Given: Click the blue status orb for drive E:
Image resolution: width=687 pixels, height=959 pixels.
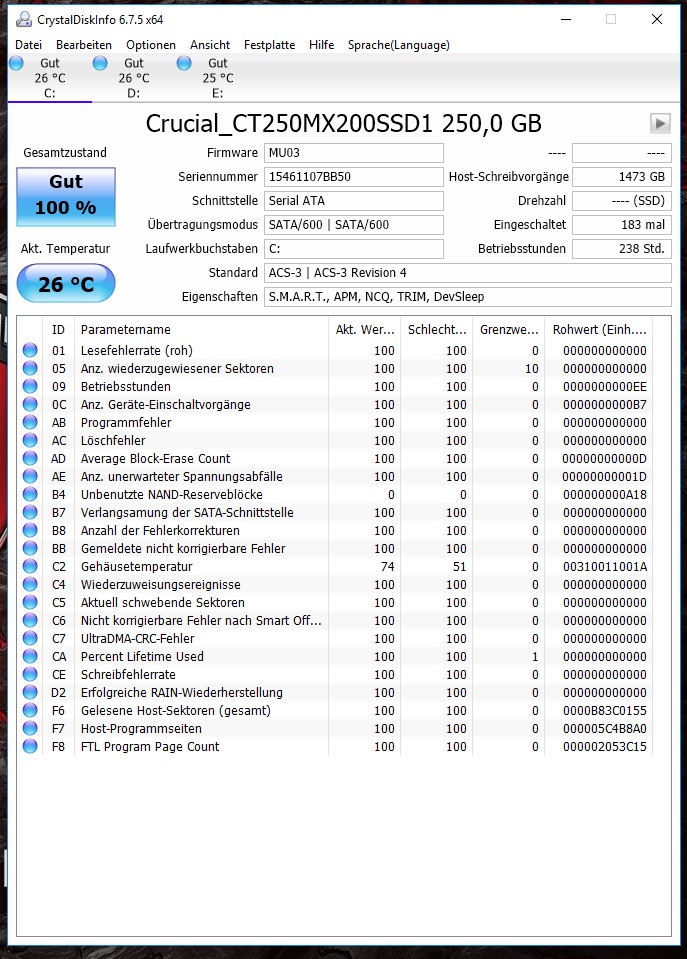Looking at the screenshot, I should (x=184, y=63).
